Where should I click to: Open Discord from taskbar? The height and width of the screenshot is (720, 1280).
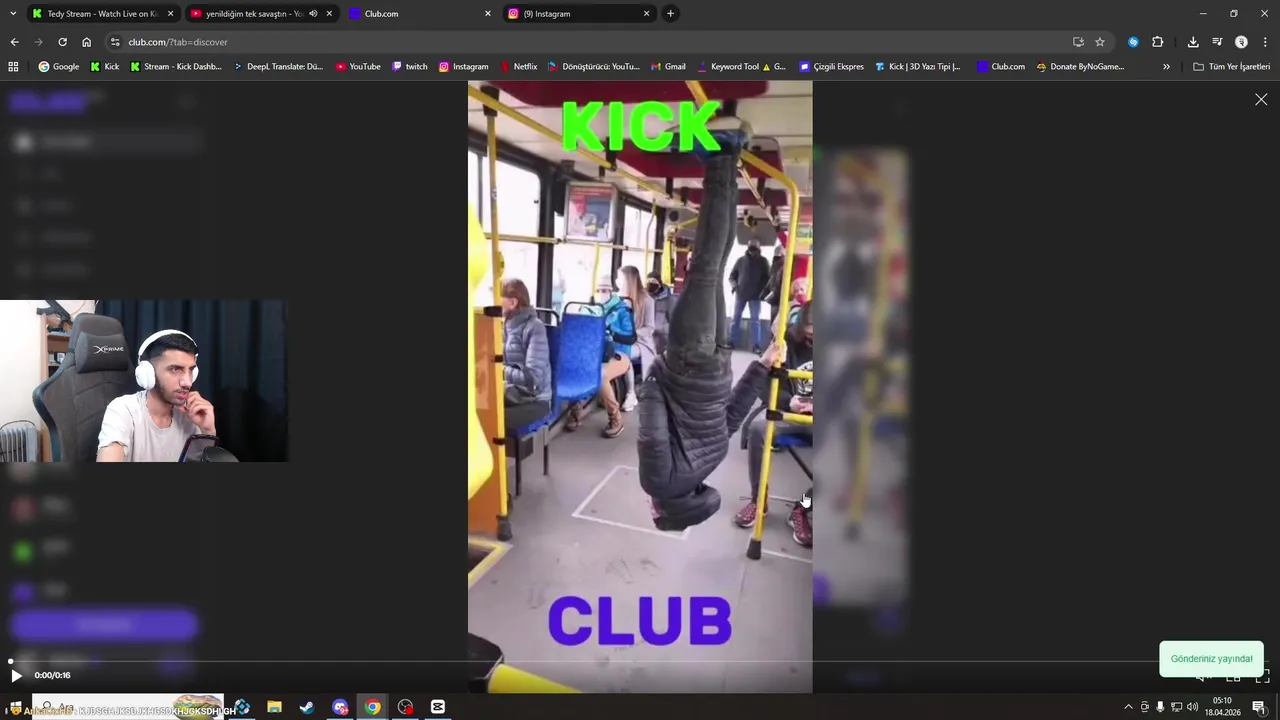click(x=340, y=707)
